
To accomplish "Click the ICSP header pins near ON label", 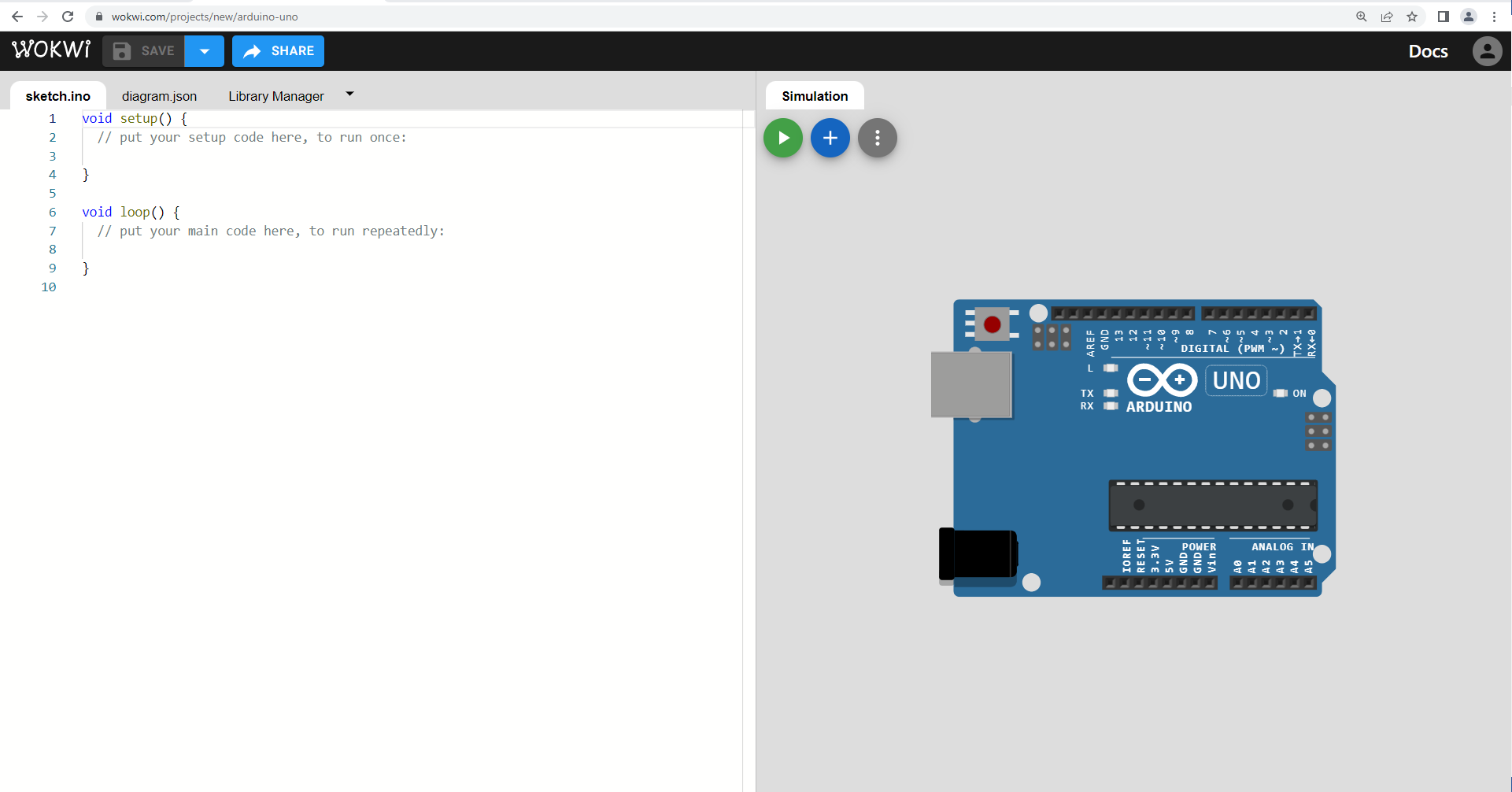I will (x=1318, y=431).
